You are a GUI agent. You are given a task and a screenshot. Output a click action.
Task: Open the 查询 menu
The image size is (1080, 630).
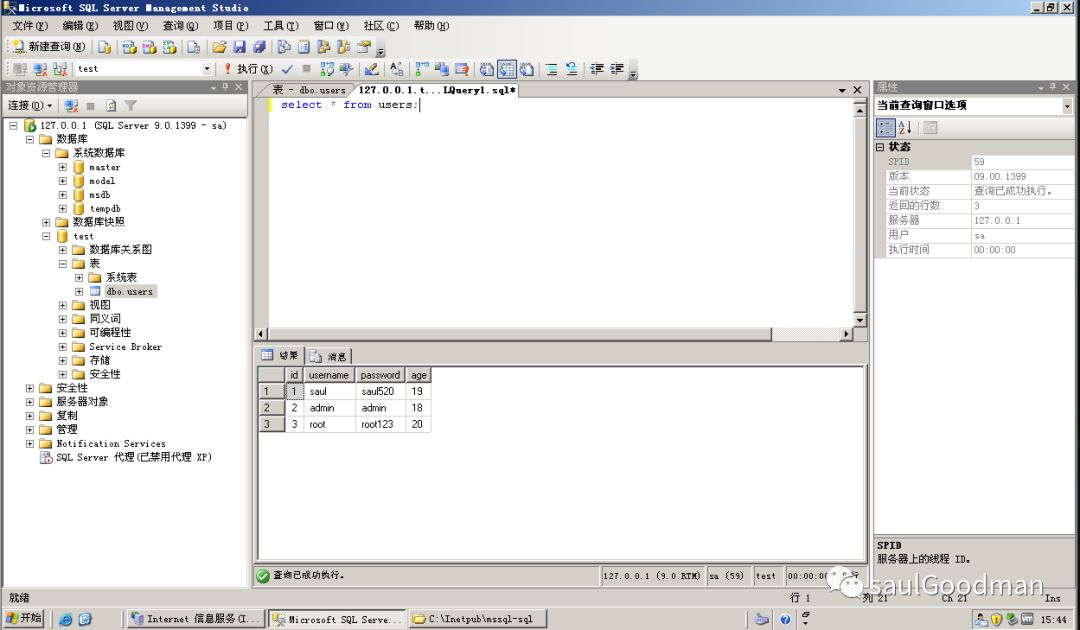point(180,25)
